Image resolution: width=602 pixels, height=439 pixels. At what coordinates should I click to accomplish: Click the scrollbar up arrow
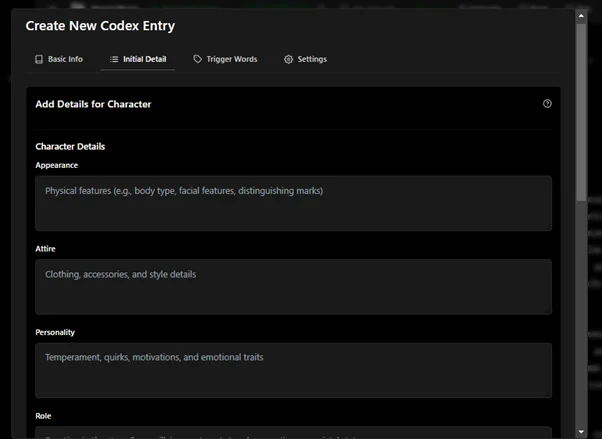(582, 14)
